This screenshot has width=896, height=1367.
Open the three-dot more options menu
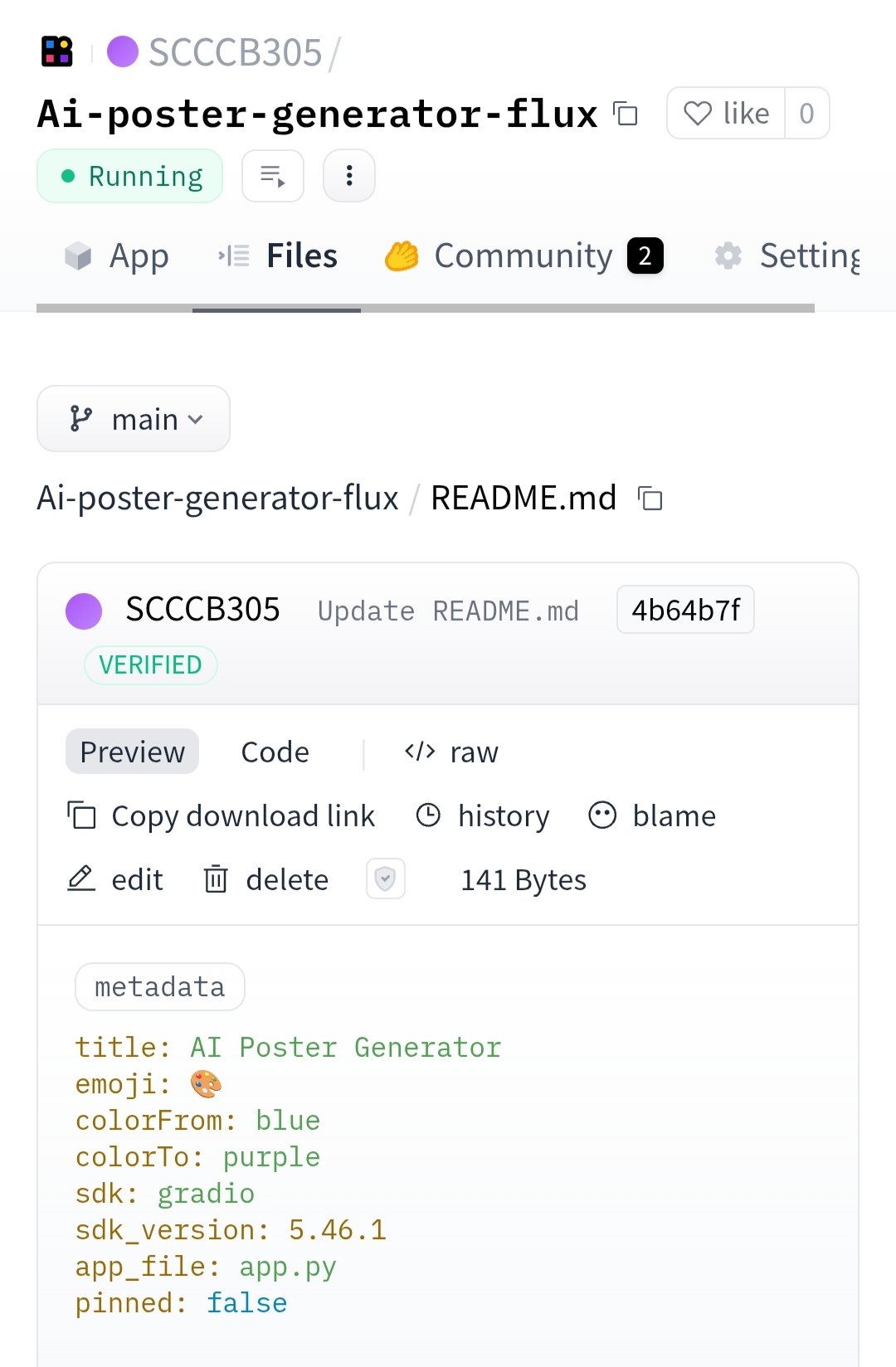point(349,176)
